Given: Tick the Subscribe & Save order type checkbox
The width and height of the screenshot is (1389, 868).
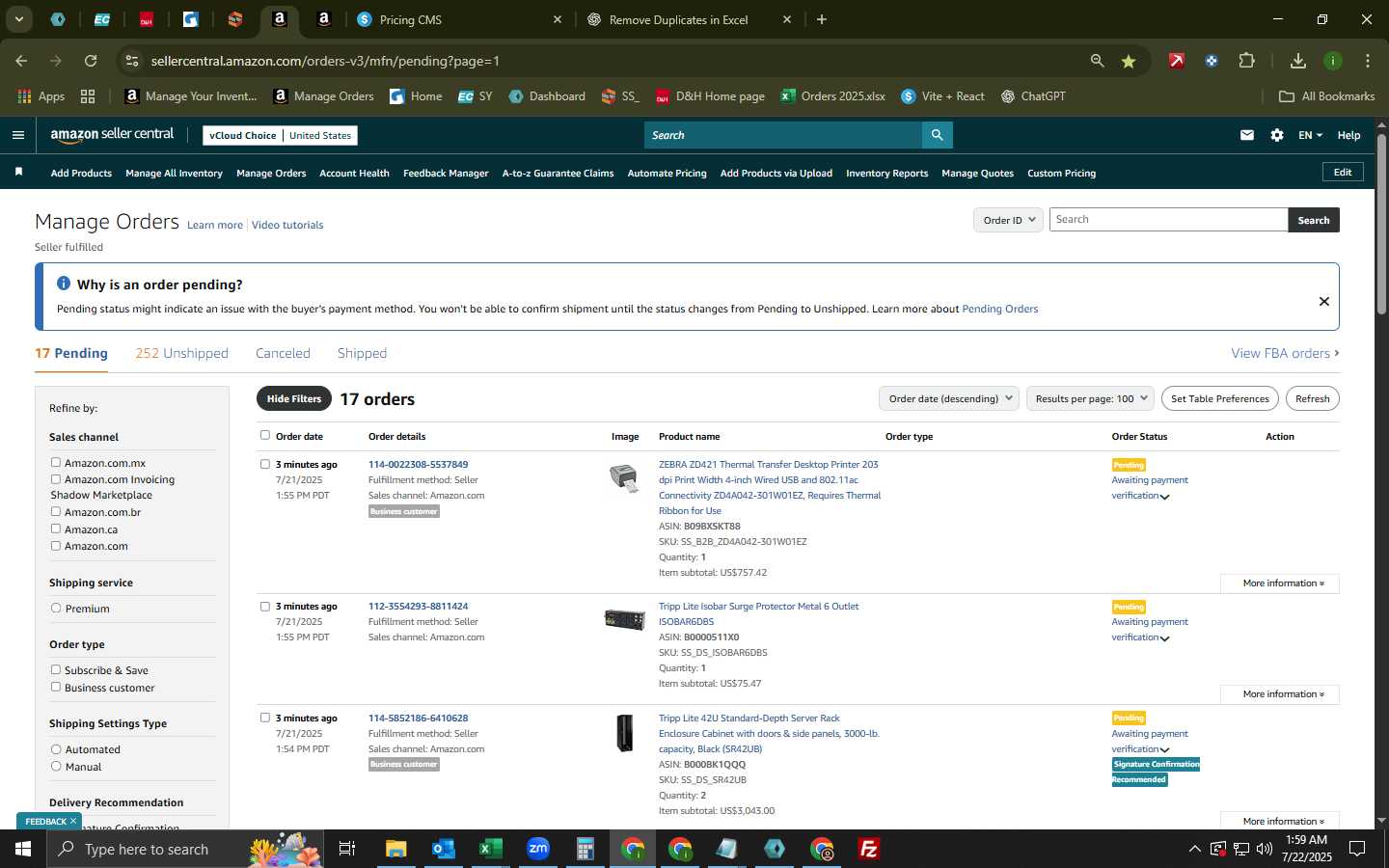Looking at the screenshot, I should click(x=56, y=670).
